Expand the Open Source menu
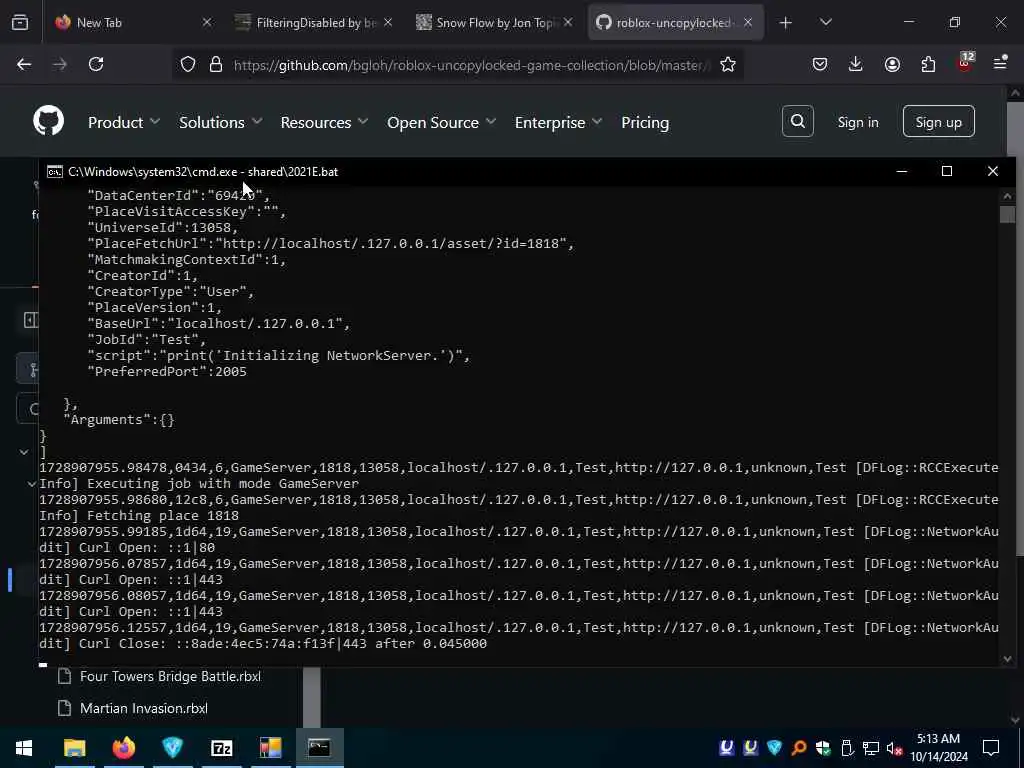1024x768 pixels. pyautogui.click(x=441, y=122)
